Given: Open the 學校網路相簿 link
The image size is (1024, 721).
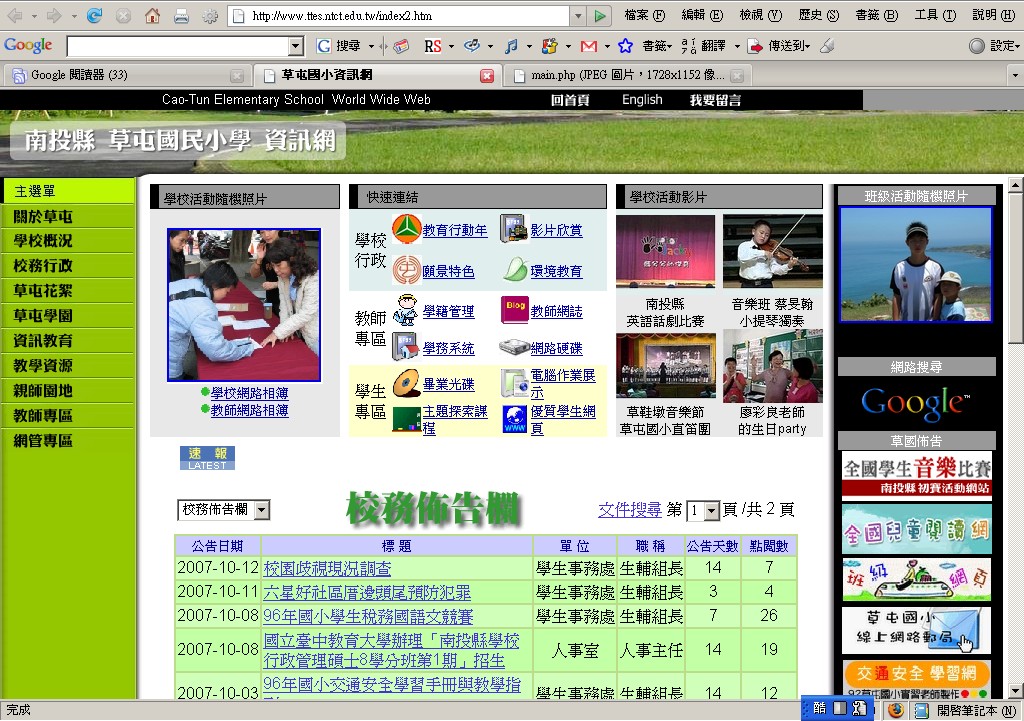Looking at the screenshot, I should coord(249,393).
